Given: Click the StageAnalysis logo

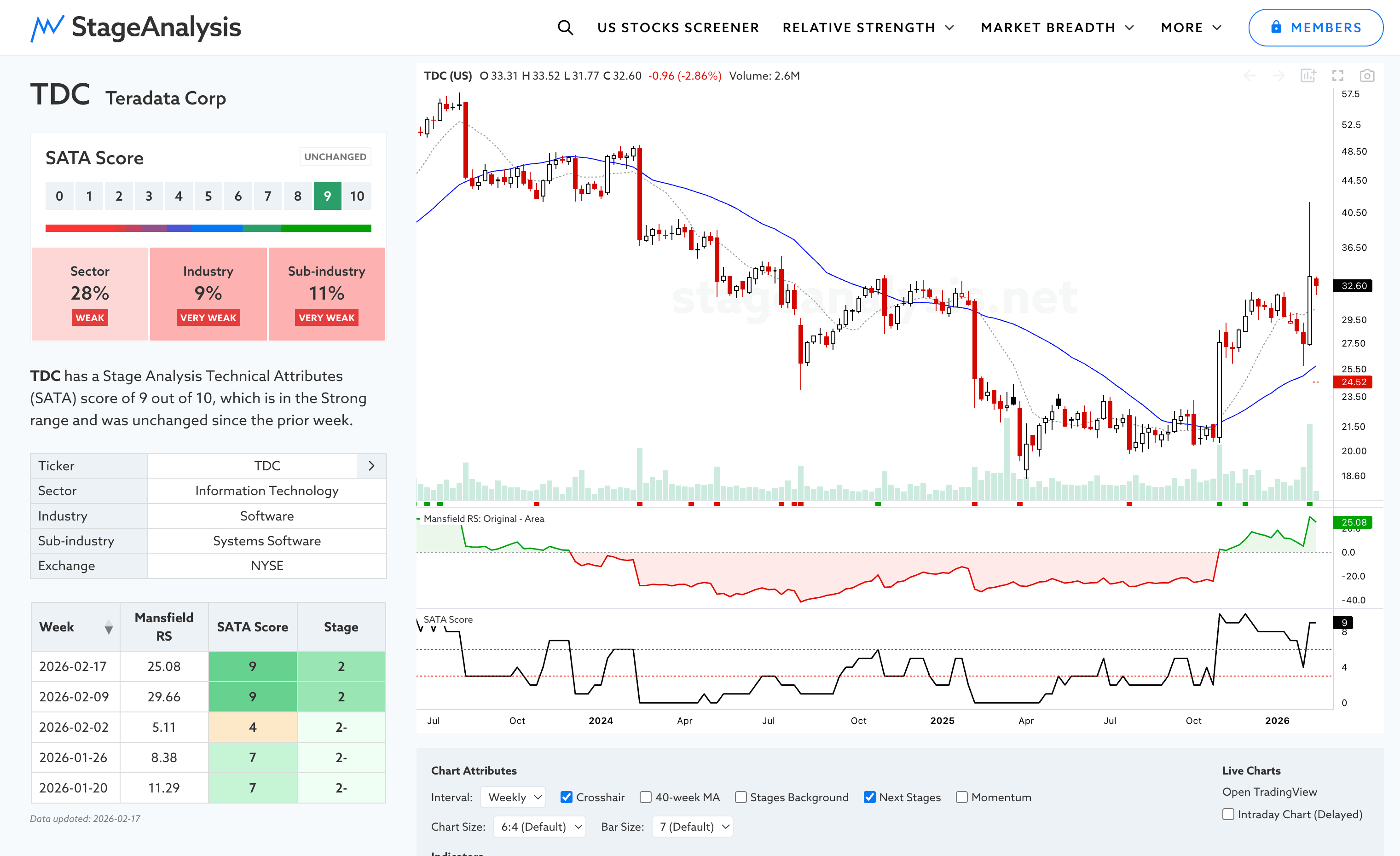Looking at the screenshot, I should (136, 27).
